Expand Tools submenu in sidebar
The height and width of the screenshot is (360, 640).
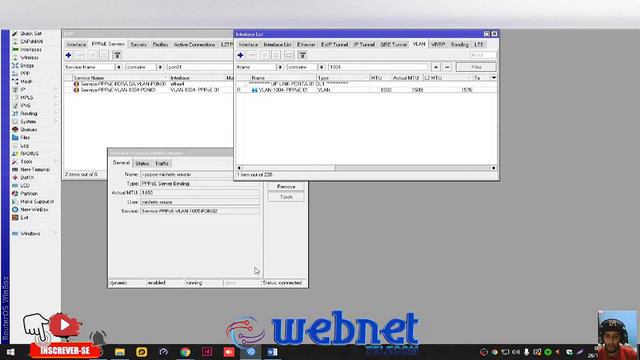[x=56, y=162]
